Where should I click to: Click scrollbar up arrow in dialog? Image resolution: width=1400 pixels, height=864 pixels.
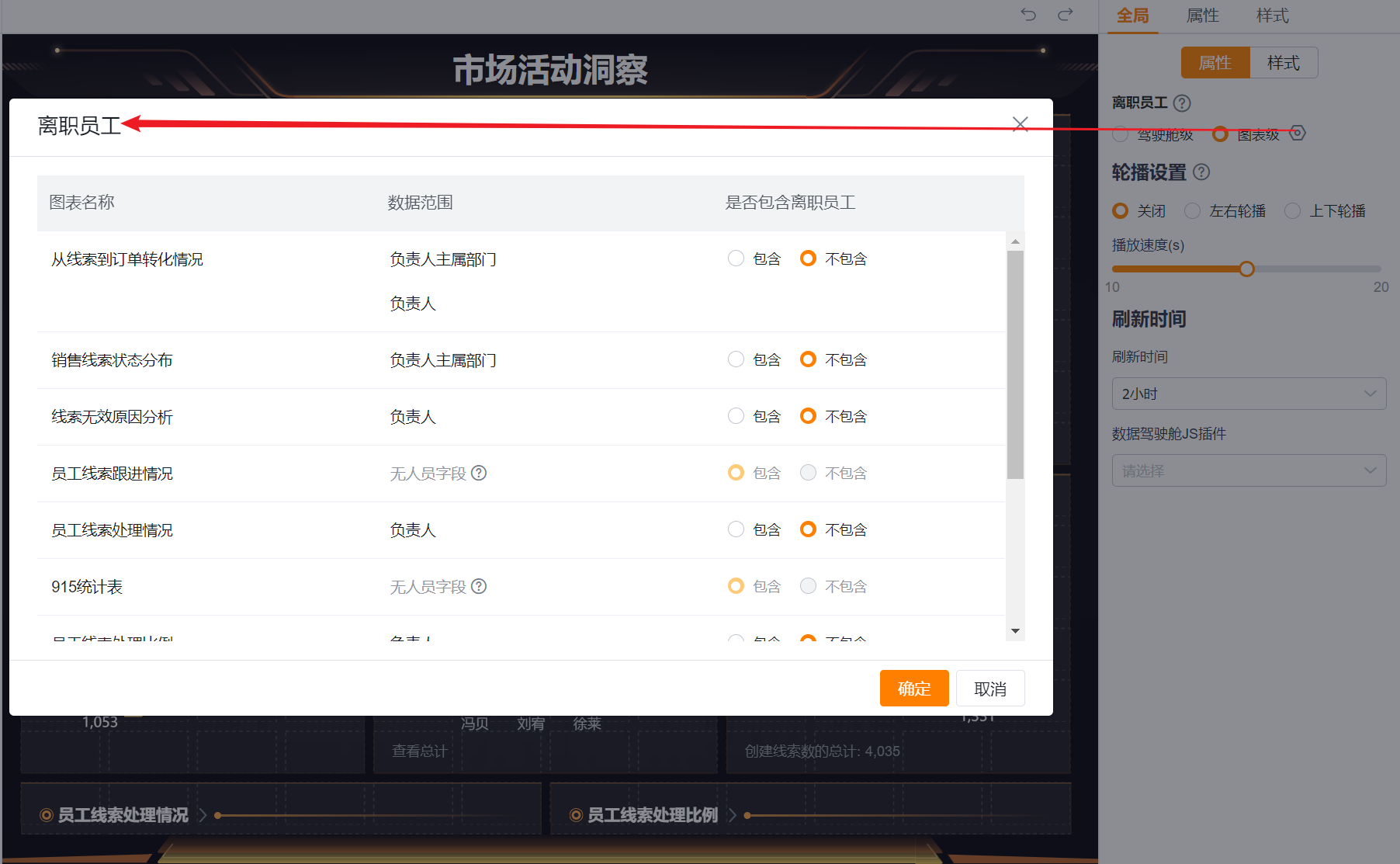[x=1015, y=241]
